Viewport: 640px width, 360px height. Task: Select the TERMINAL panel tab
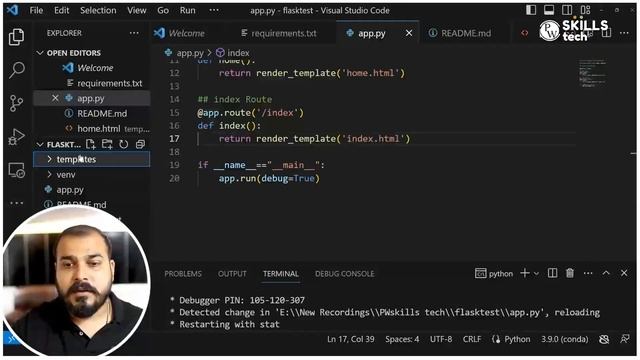click(x=281, y=273)
